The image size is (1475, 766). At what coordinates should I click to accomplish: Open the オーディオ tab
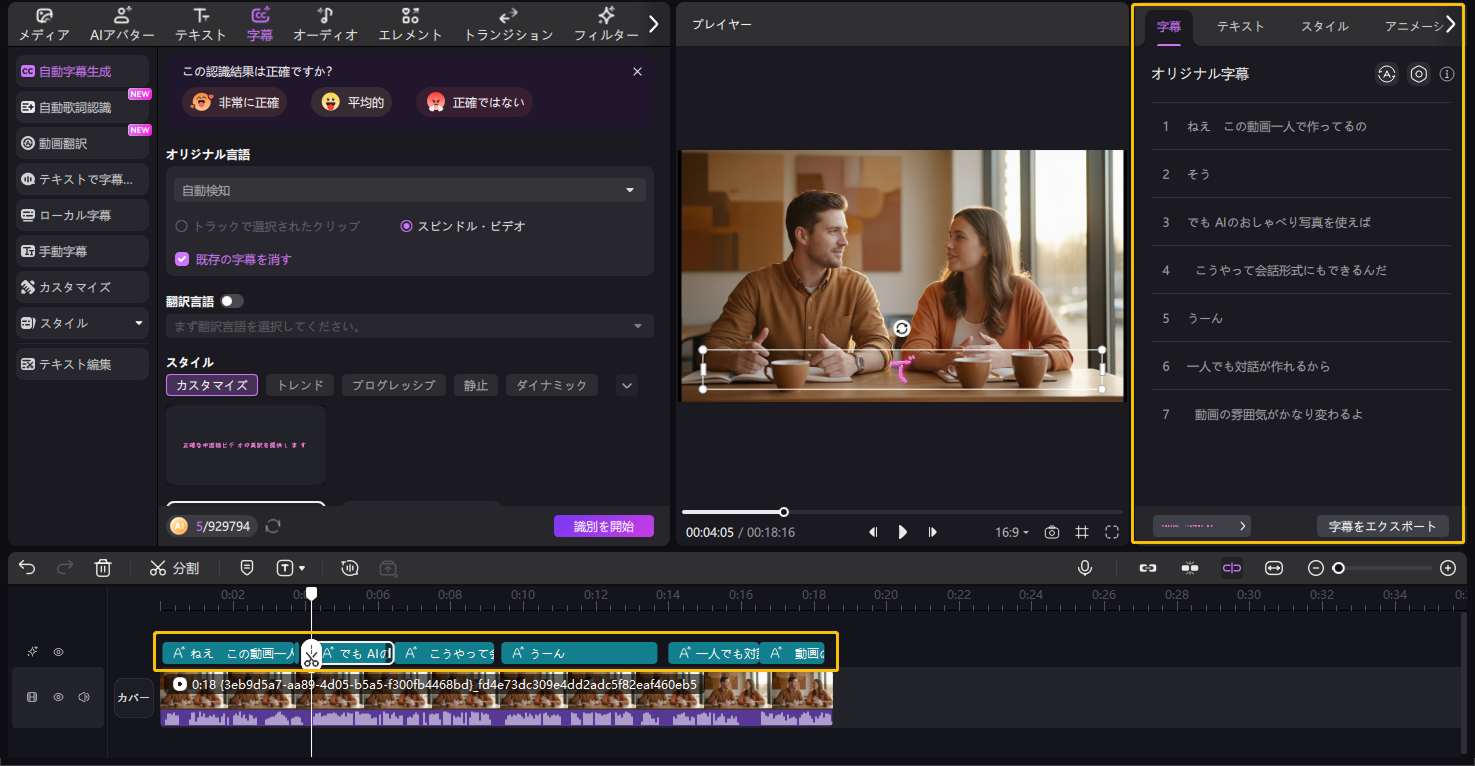pos(325,24)
